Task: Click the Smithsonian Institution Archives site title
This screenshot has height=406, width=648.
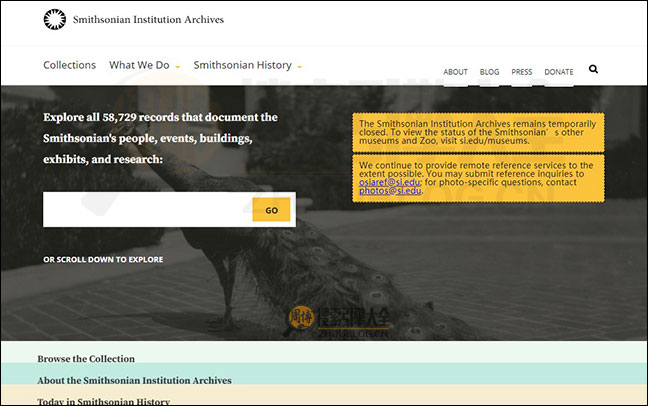Action: point(148,19)
